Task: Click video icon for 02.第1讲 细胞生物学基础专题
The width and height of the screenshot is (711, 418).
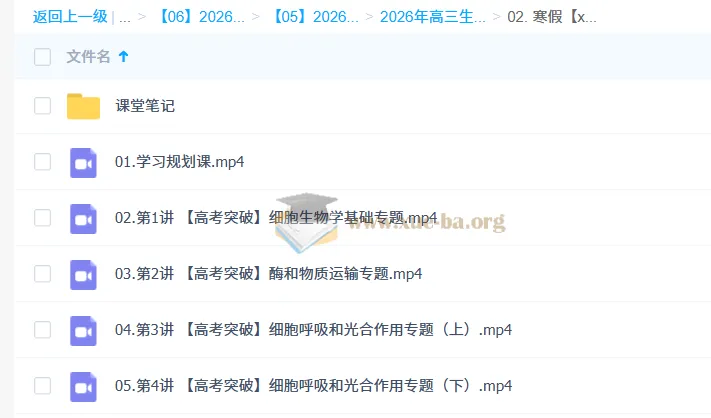Action: click(83, 218)
